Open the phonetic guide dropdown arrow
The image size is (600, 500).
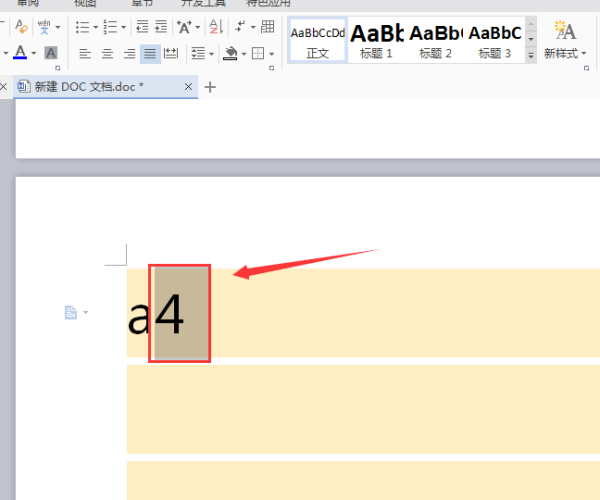click(58, 27)
